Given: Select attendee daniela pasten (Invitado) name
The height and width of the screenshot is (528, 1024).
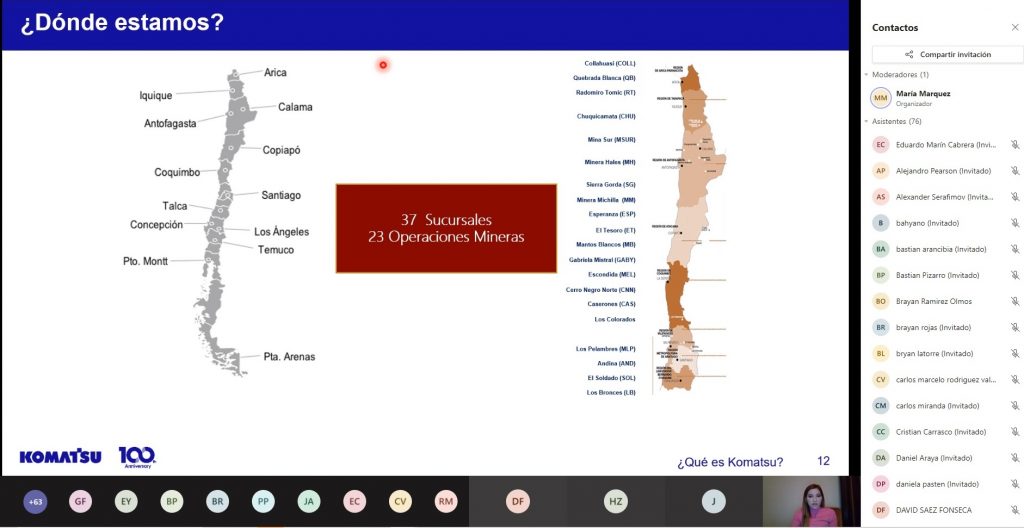Looking at the screenshot, I should click(937, 484).
